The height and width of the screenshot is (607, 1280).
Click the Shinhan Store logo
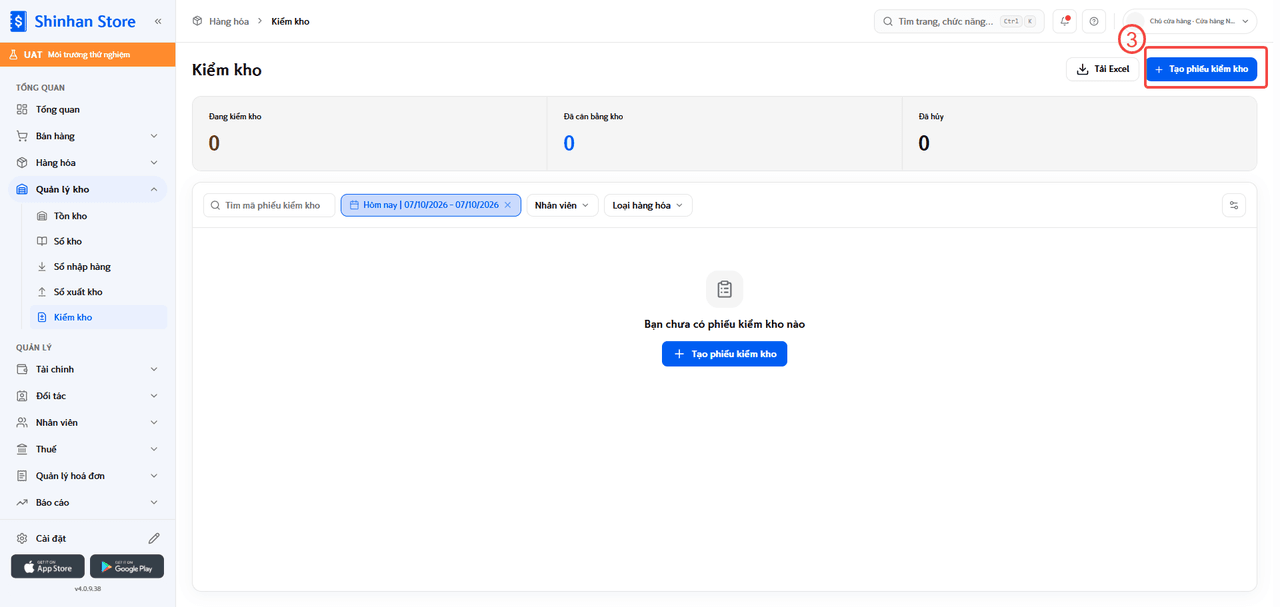[x=72, y=21]
